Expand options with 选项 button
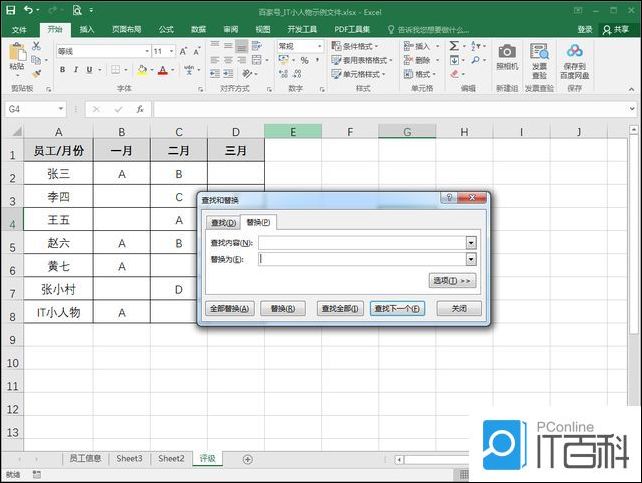Screen dimensions: 642x483 [x=453, y=281]
